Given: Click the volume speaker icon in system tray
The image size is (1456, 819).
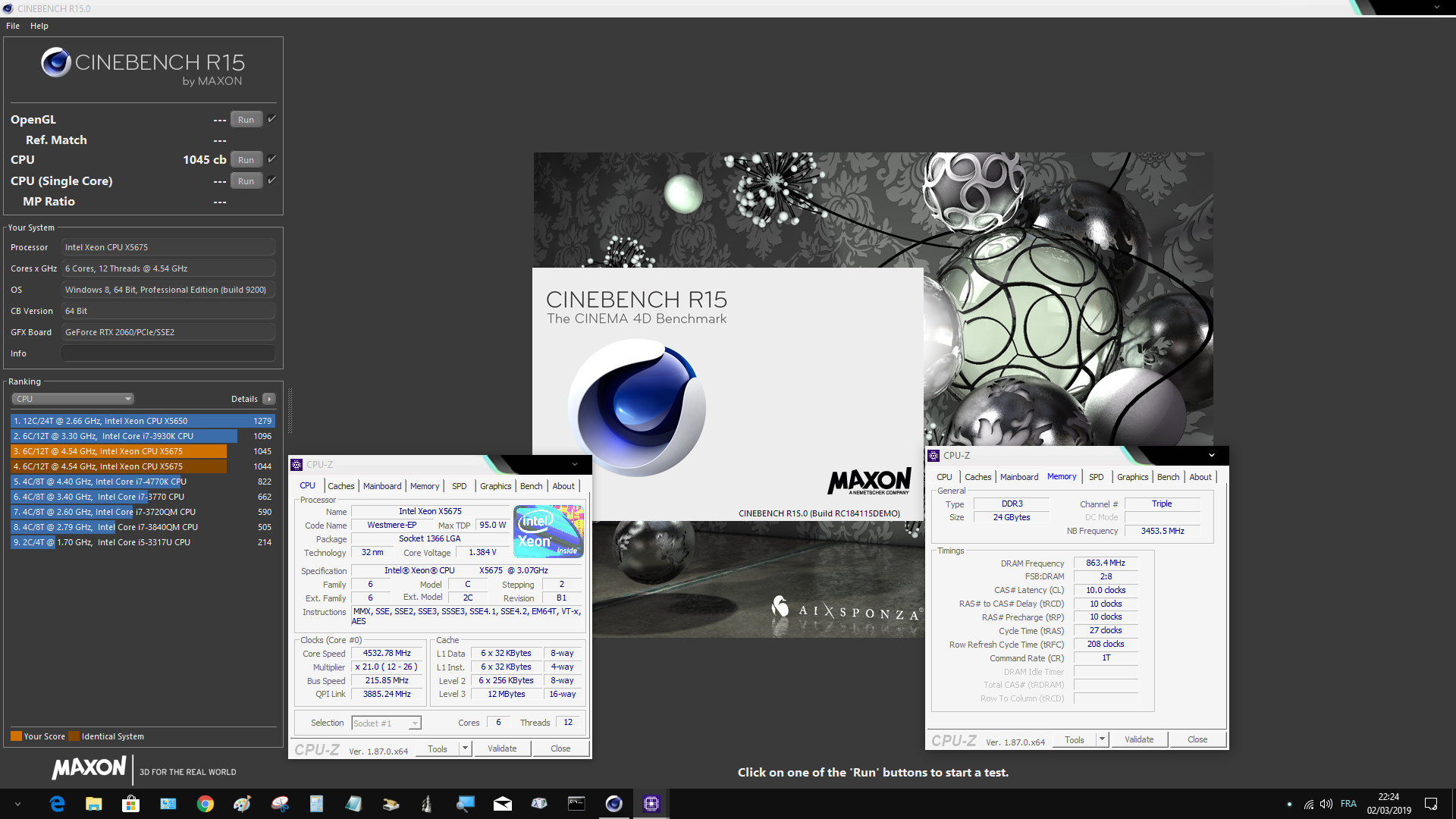Looking at the screenshot, I should [1326, 804].
